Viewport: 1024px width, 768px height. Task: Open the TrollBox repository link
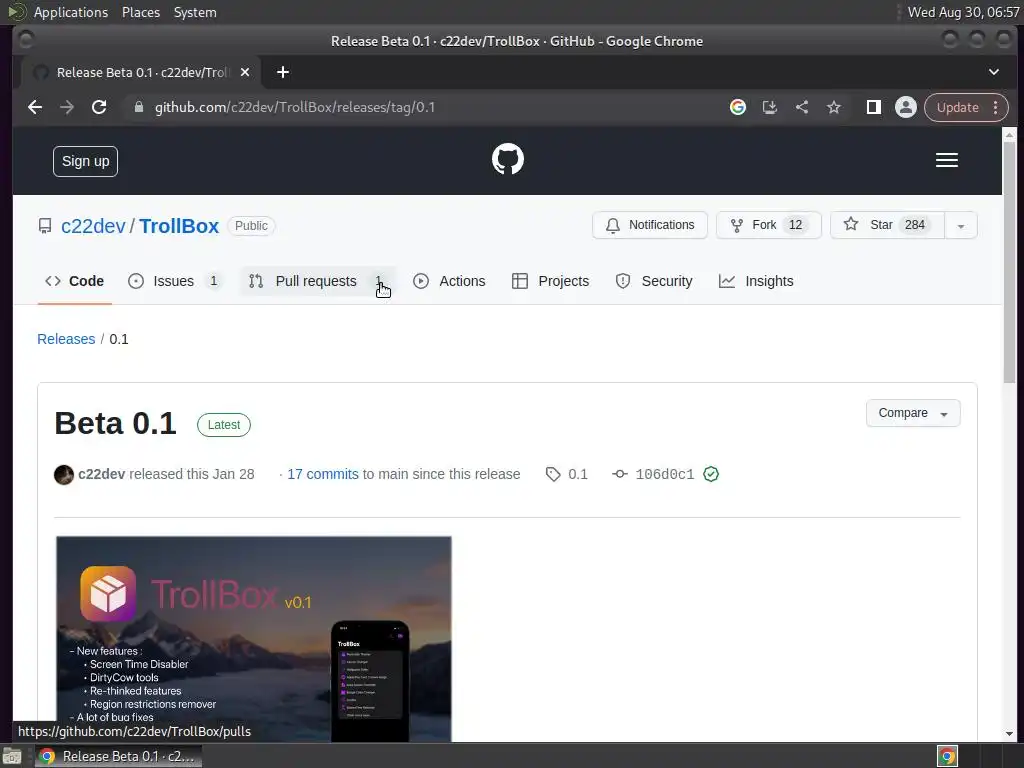pos(179,226)
